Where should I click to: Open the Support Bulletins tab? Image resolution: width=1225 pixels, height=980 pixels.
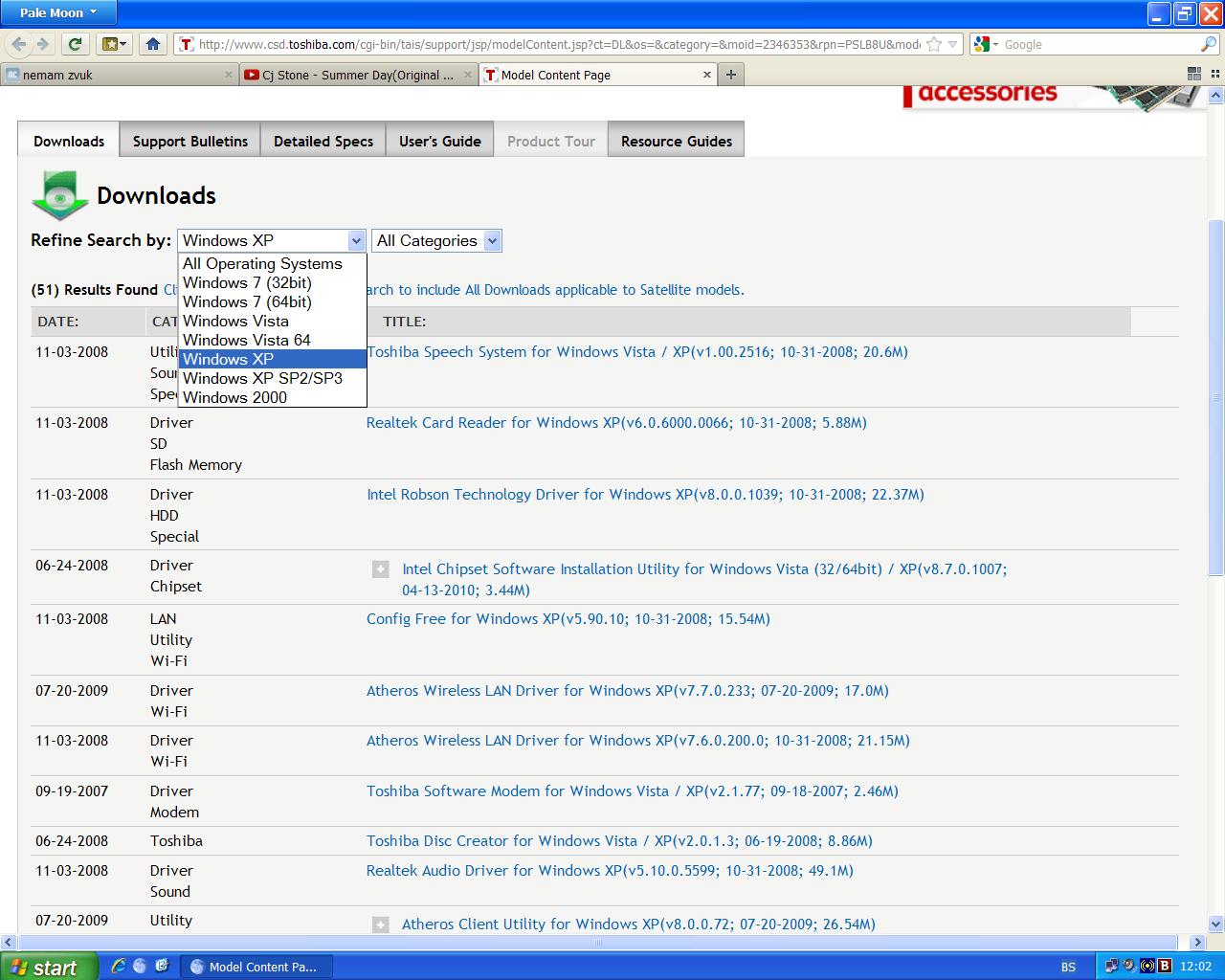190,141
